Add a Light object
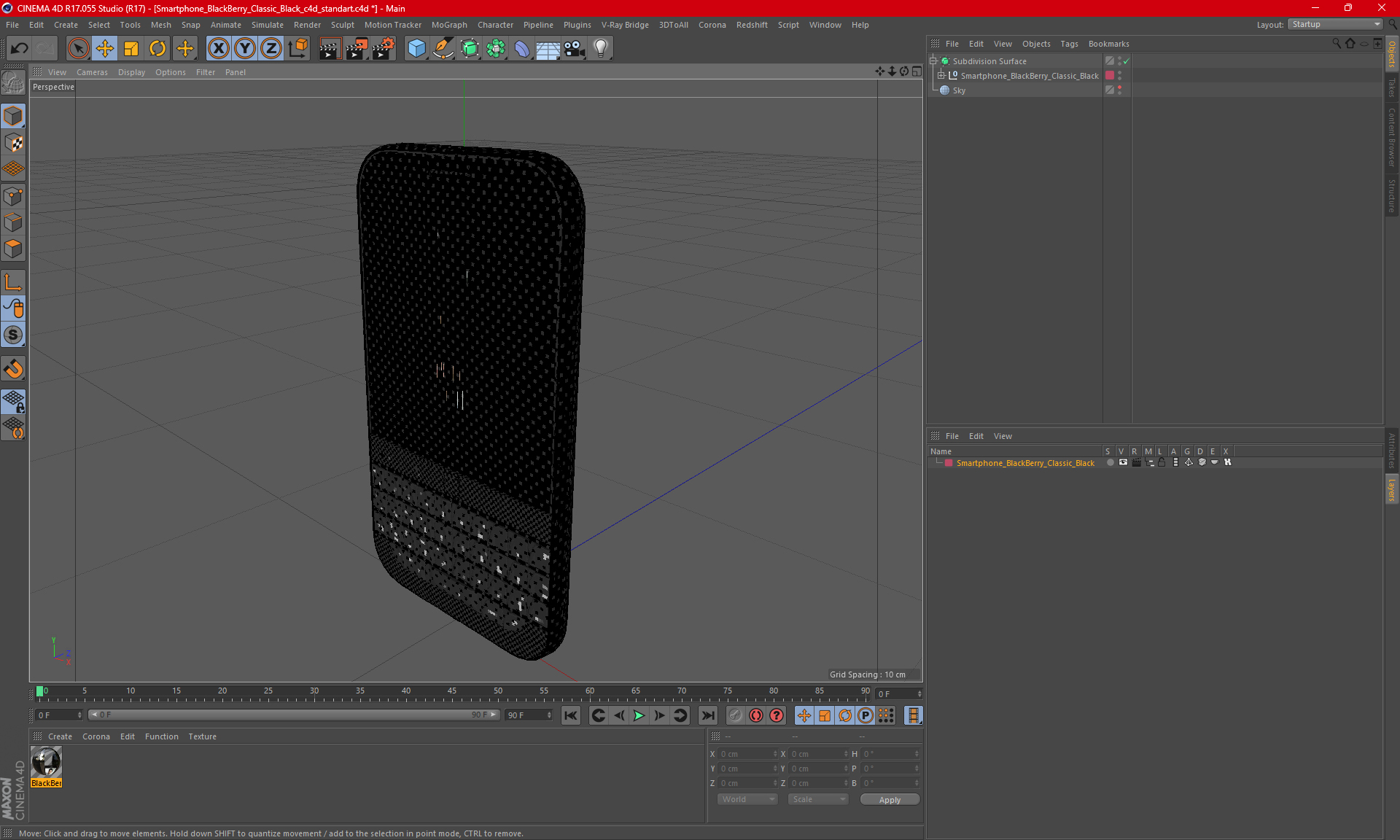This screenshot has height=840, width=1400. click(x=600, y=48)
